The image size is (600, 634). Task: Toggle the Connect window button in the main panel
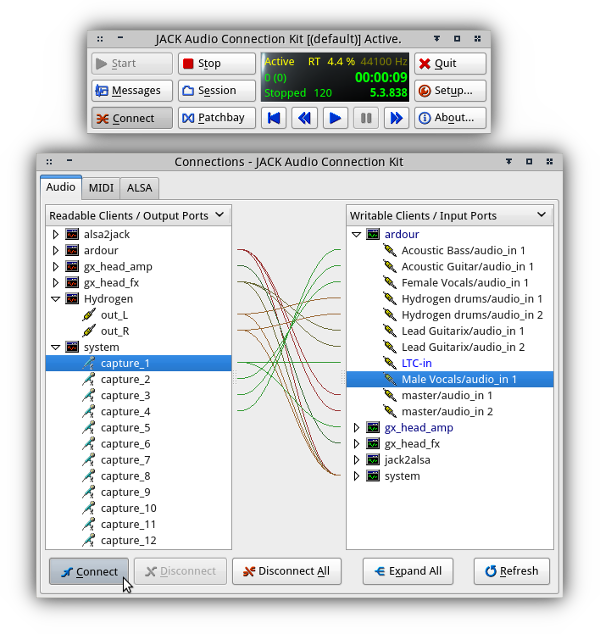[129, 118]
